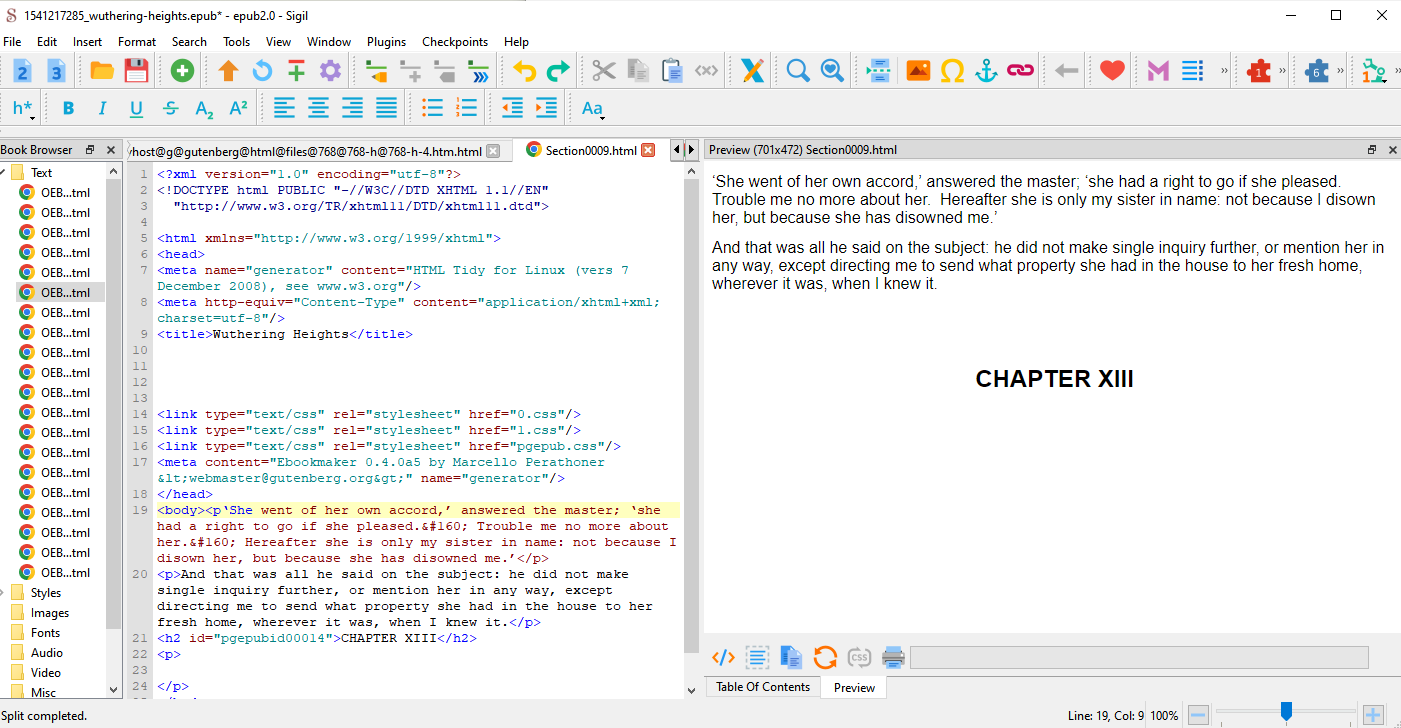Screen dimensions: 1401x728
Task: Open the preview Inspect code icon
Action: coord(723,657)
